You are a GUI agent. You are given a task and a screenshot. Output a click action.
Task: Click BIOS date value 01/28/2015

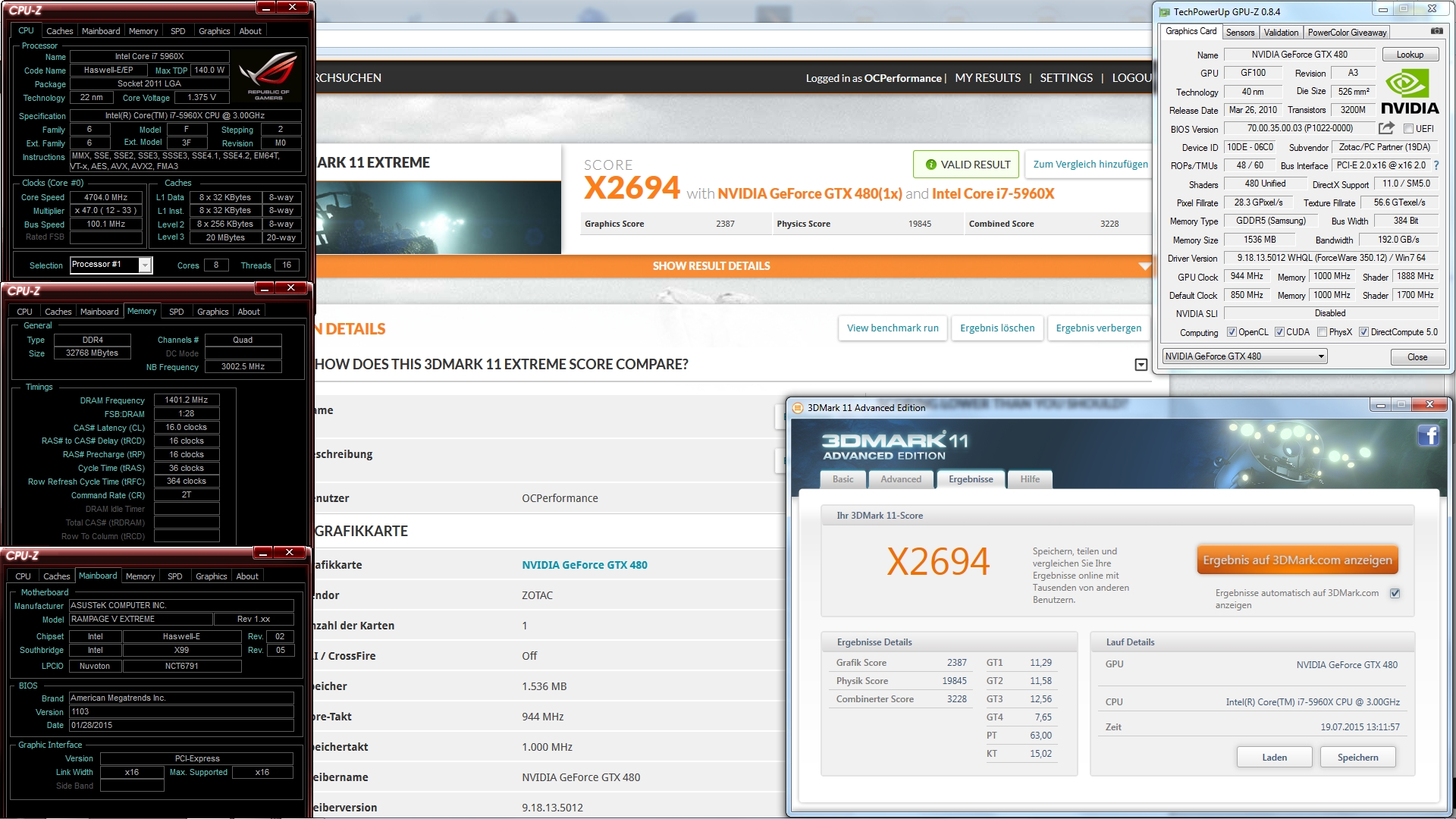(181, 726)
